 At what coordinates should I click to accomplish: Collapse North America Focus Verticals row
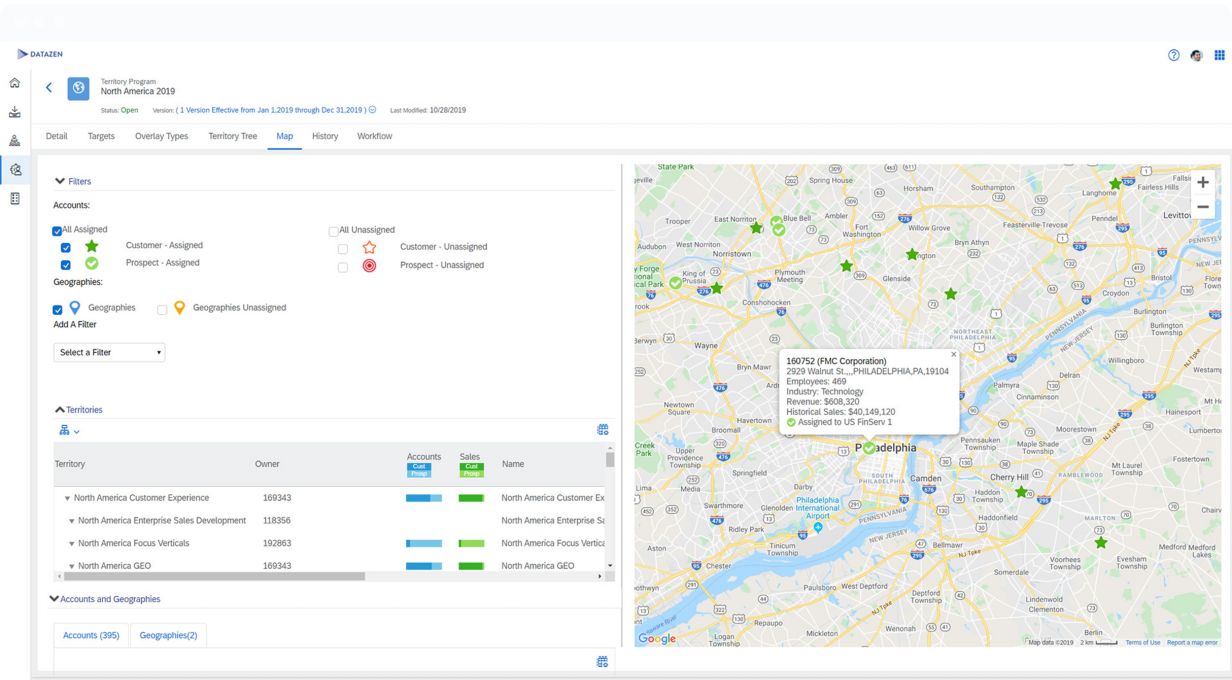(x=72, y=544)
